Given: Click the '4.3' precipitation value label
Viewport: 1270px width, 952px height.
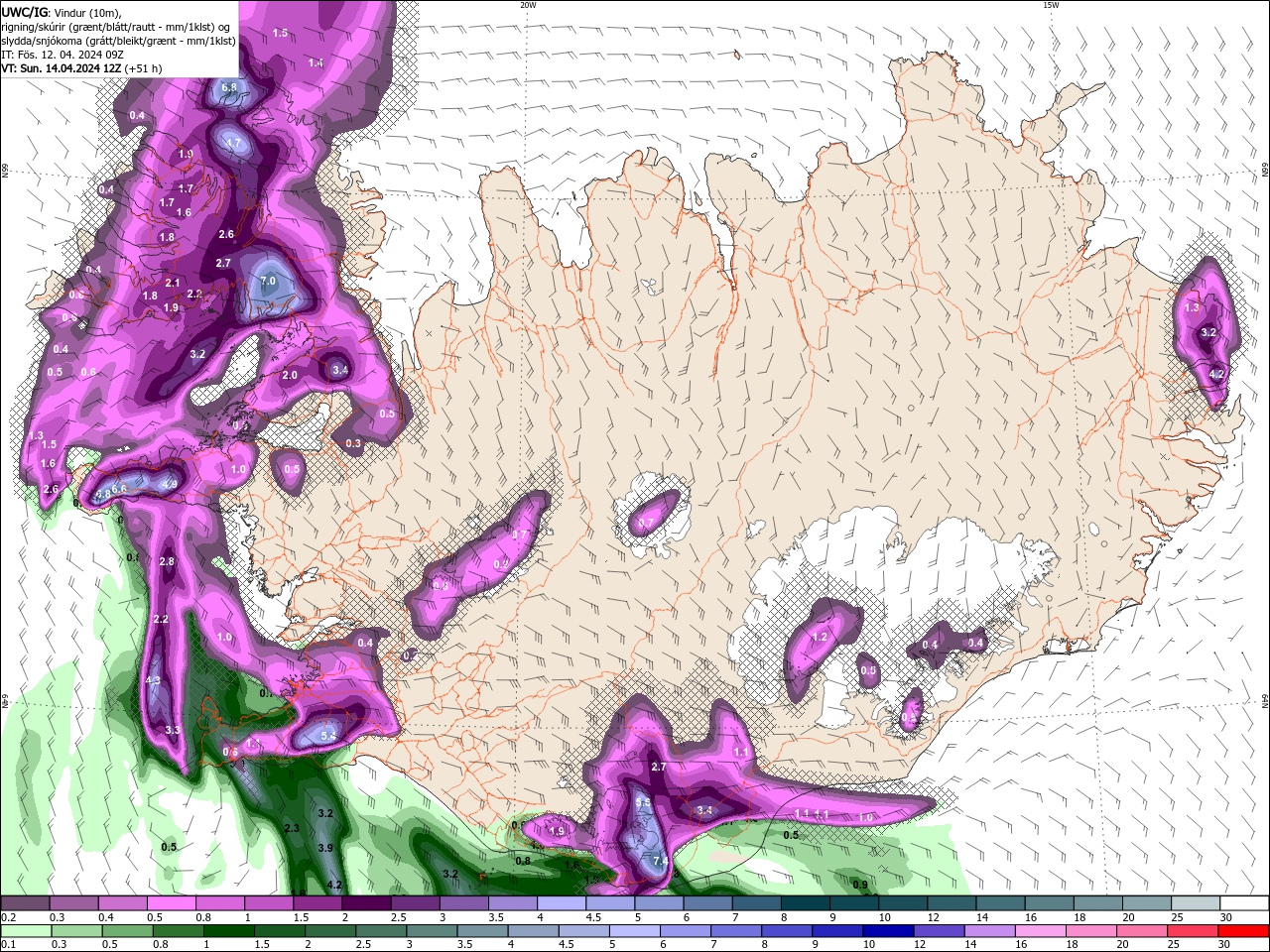Looking at the screenshot, I should [154, 680].
